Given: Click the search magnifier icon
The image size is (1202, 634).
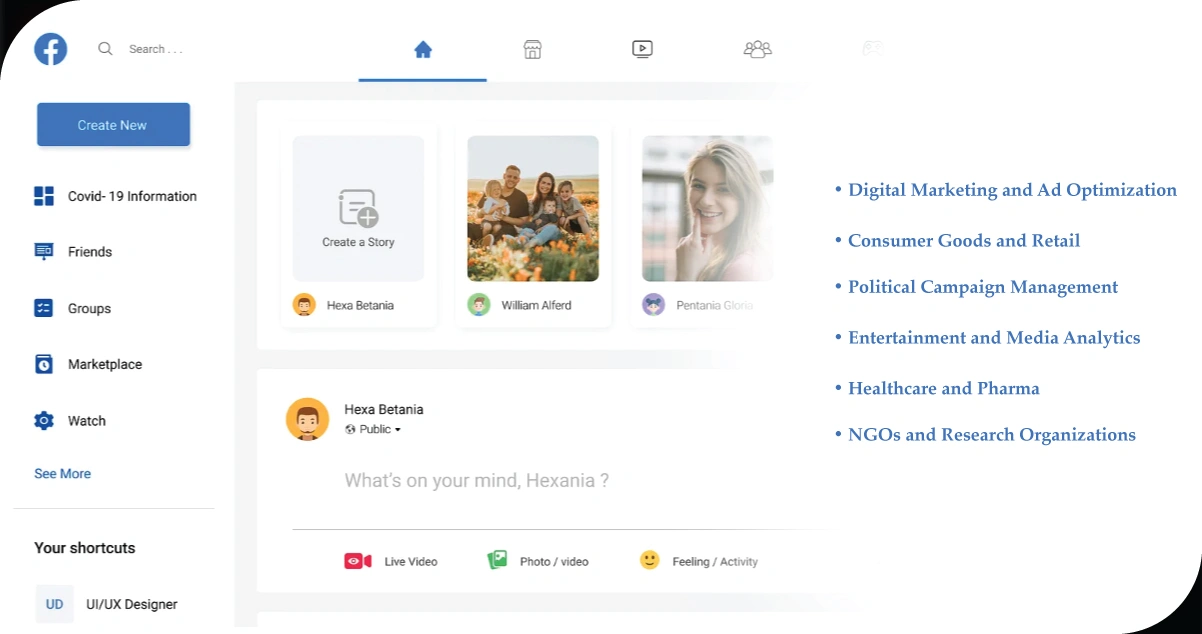Looking at the screenshot, I should 105,49.
